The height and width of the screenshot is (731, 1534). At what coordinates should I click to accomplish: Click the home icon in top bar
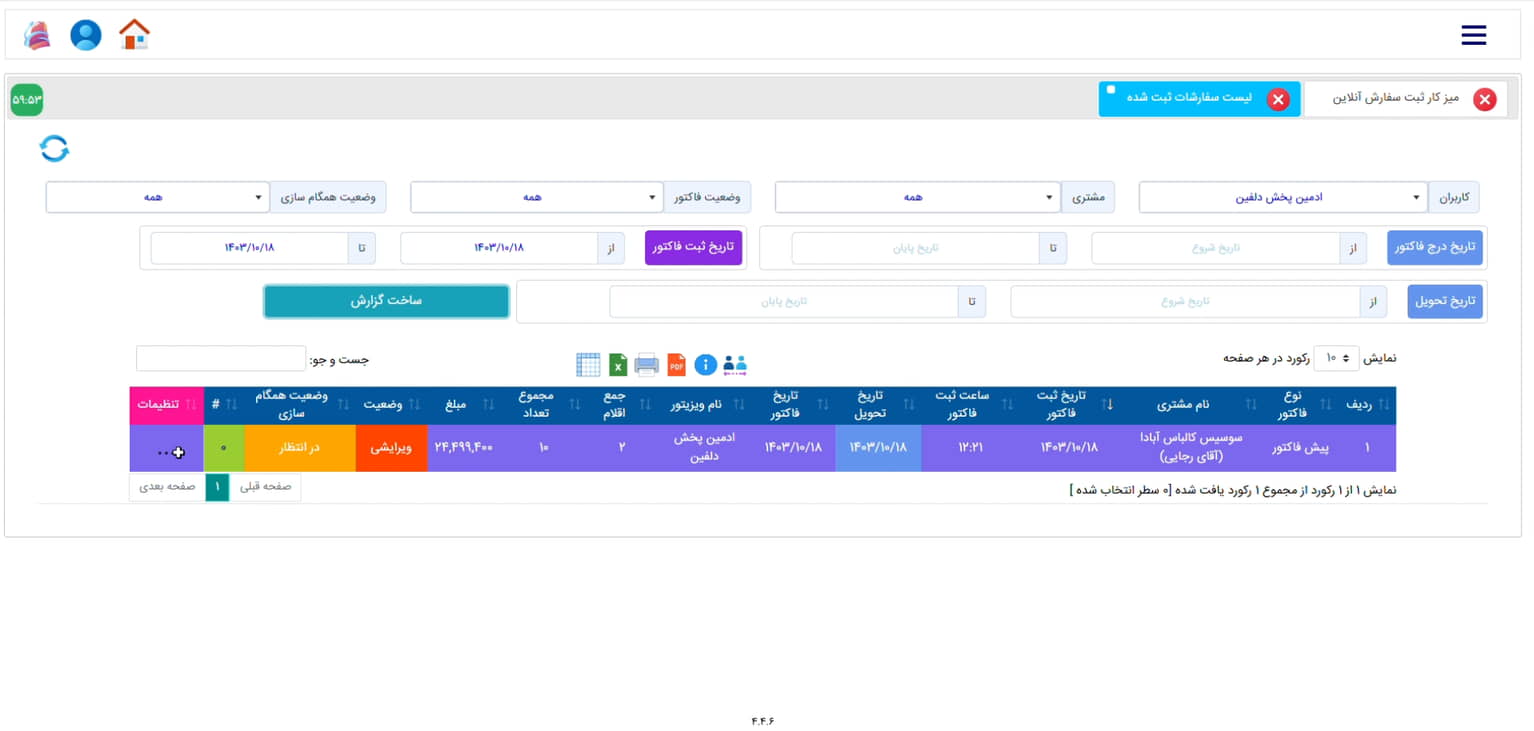(134, 35)
